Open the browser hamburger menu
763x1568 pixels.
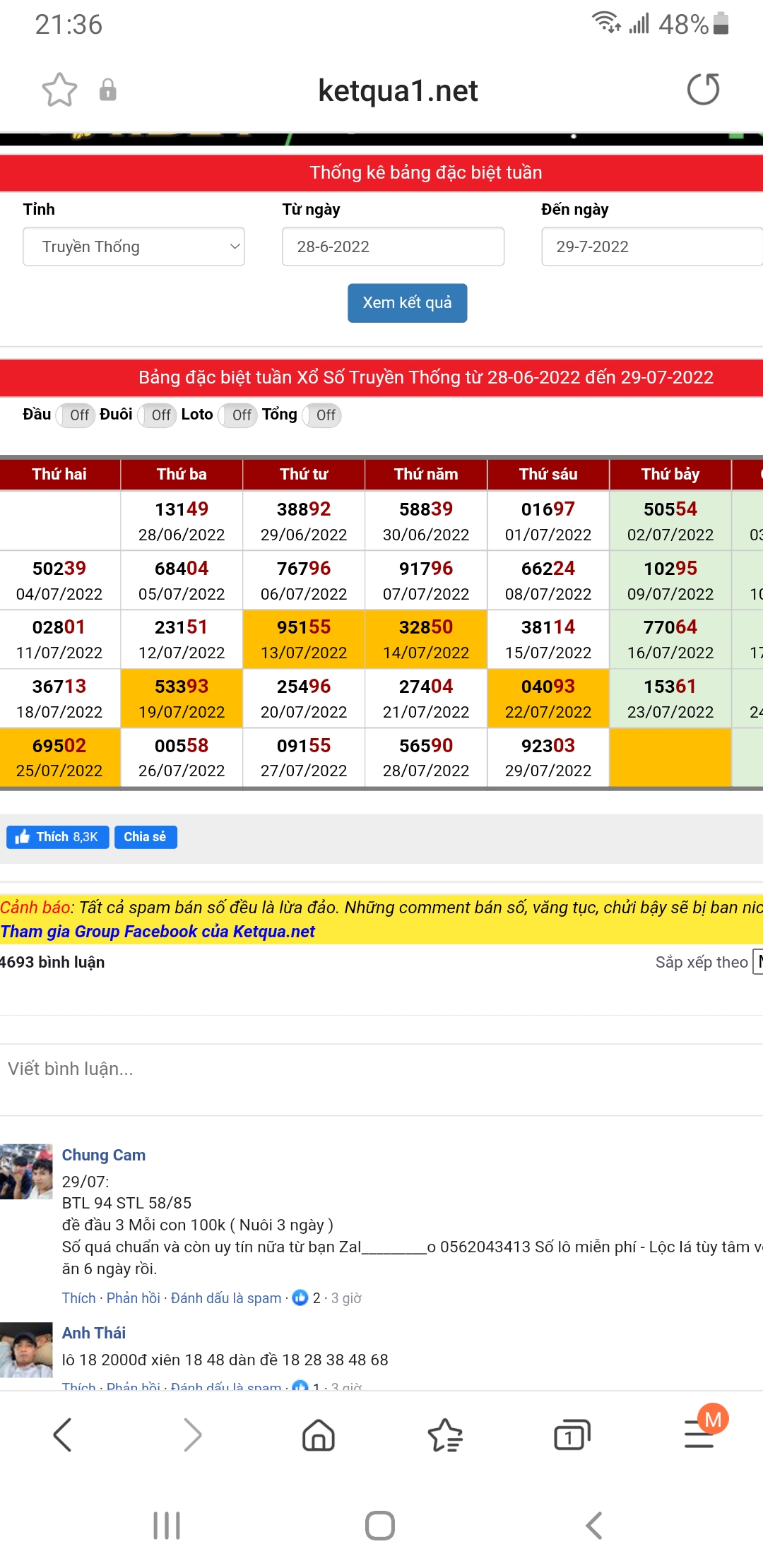click(699, 1435)
